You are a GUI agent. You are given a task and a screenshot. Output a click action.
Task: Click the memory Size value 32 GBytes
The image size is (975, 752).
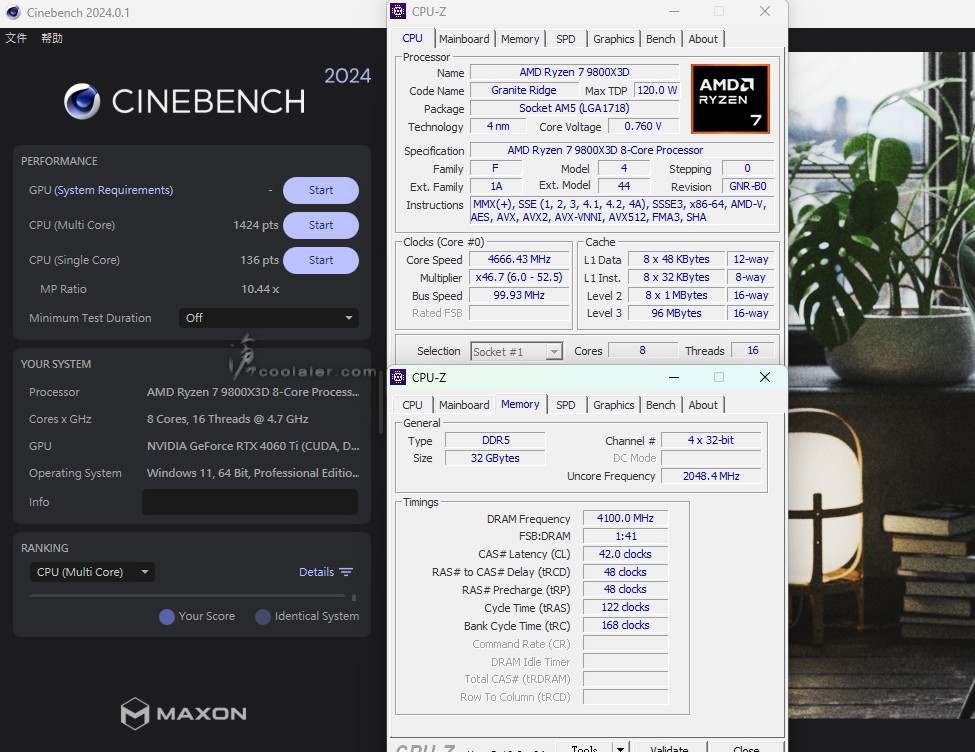(x=496, y=458)
